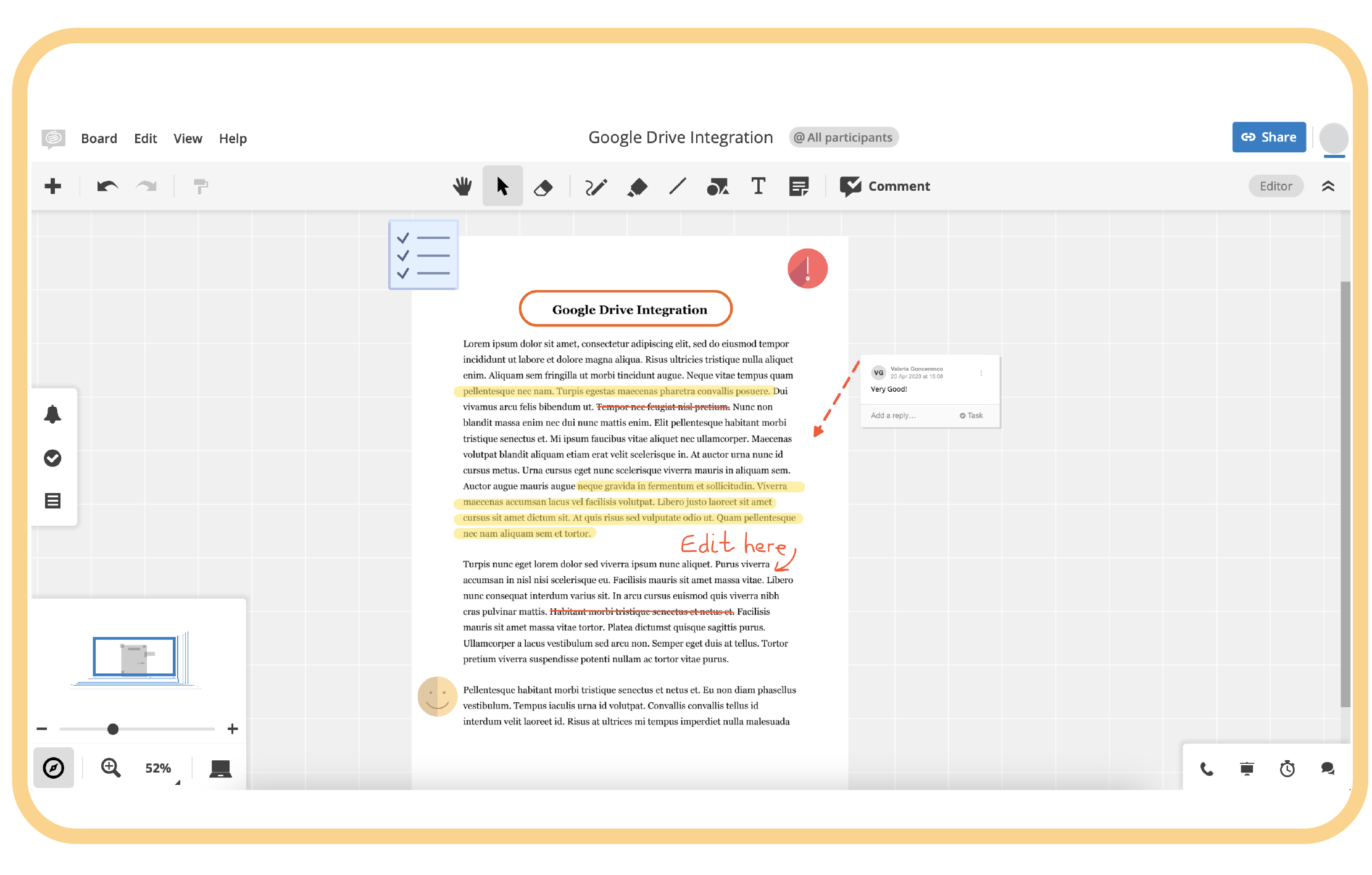Expand the Editor role dropdown
Viewport: 1372px width, 875px height.
pyautogui.click(x=1277, y=186)
